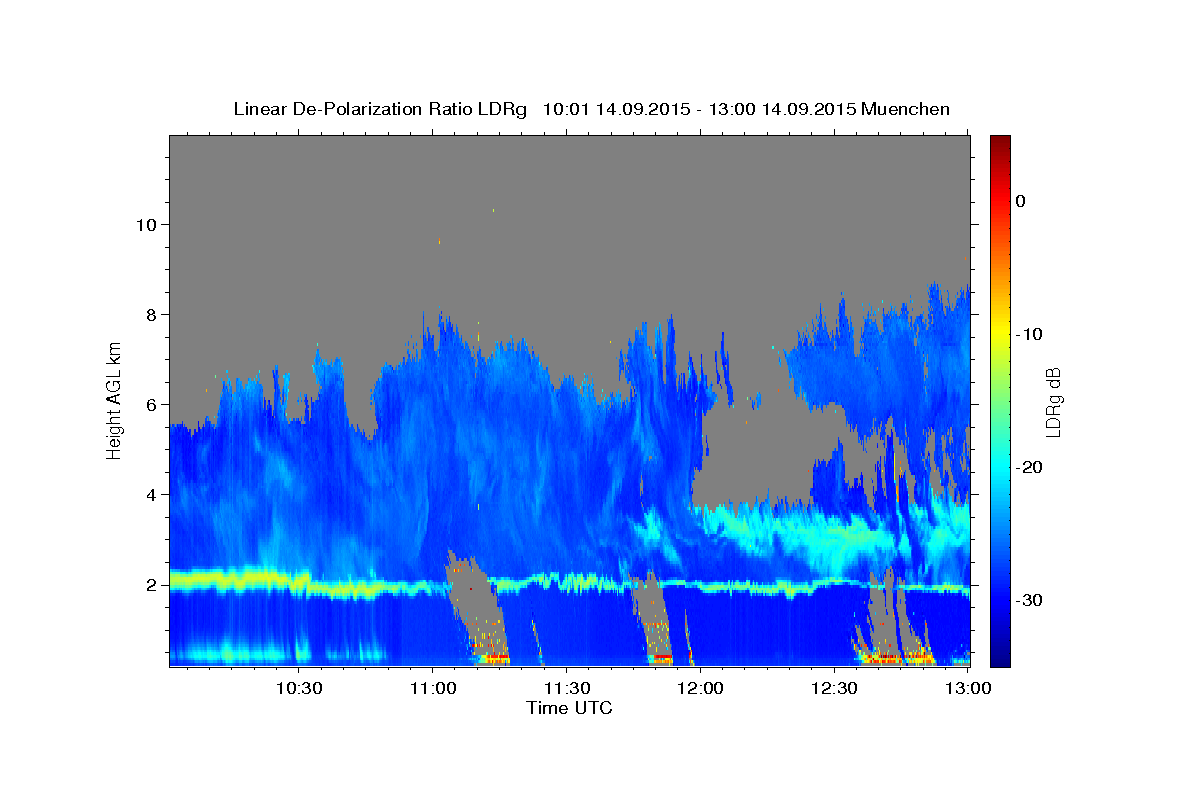Viewport: 1200px width, 800px height.
Task: Select the 12:00 time tick label
Action: [x=700, y=688]
